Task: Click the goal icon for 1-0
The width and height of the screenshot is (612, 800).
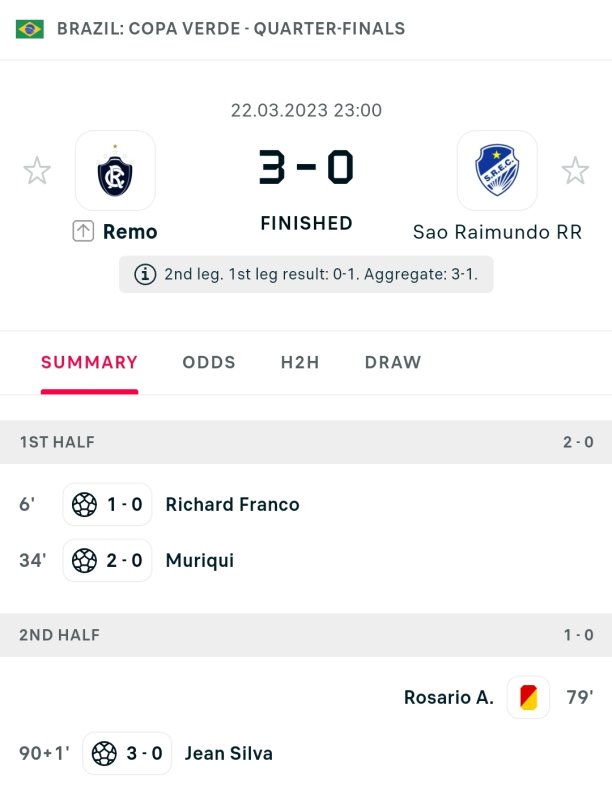Action: [85, 505]
